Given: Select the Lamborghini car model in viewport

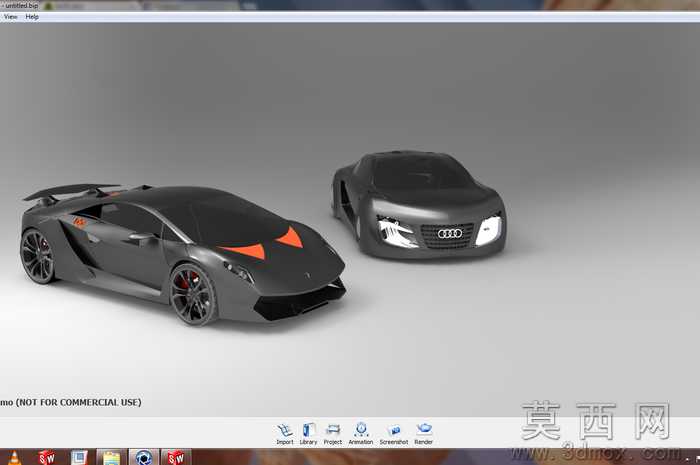Looking at the screenshot, I should click(x=183, y=253).
